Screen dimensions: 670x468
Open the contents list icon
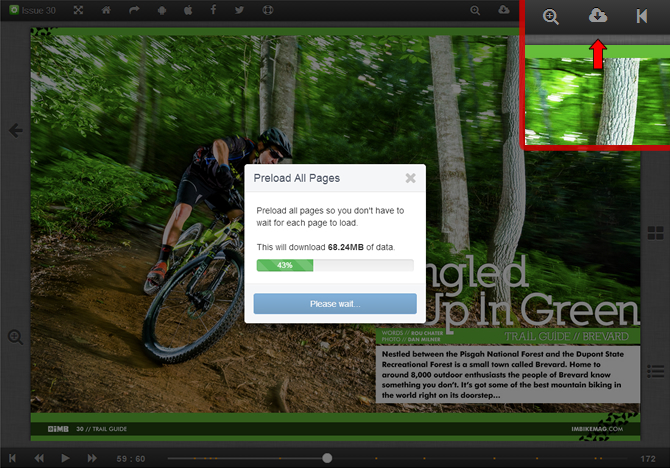pyautogui.click(x=655, y=371)
